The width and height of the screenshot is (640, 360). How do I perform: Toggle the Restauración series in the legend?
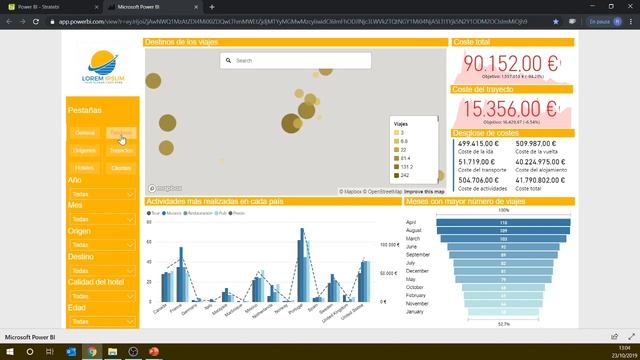tap(198, 213)
